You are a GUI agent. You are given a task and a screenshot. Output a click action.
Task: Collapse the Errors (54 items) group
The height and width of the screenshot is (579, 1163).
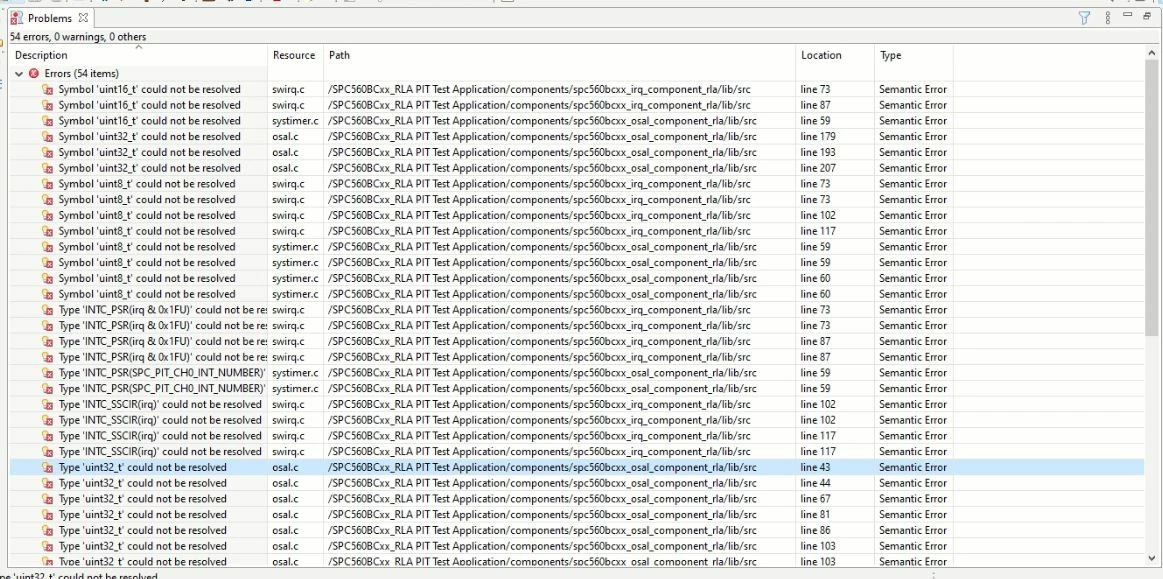click(x=19, y=73)
